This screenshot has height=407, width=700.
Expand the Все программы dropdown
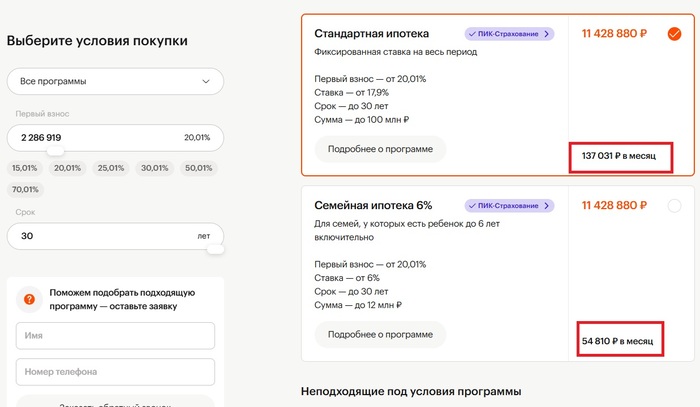pyautogui.click(x=115, y=81)
